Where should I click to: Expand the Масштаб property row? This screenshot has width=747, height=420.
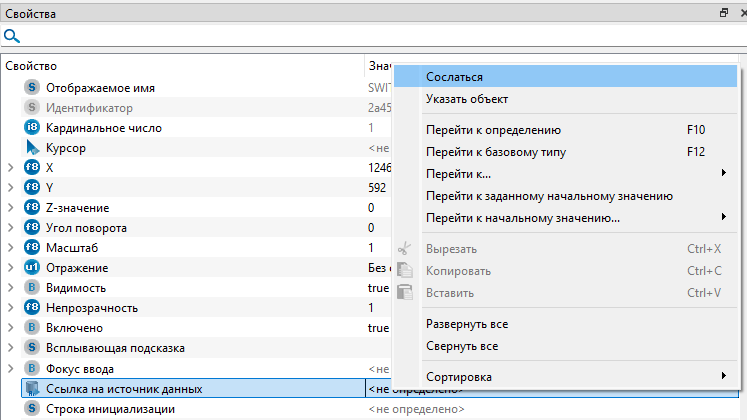(x=10, y=248)
